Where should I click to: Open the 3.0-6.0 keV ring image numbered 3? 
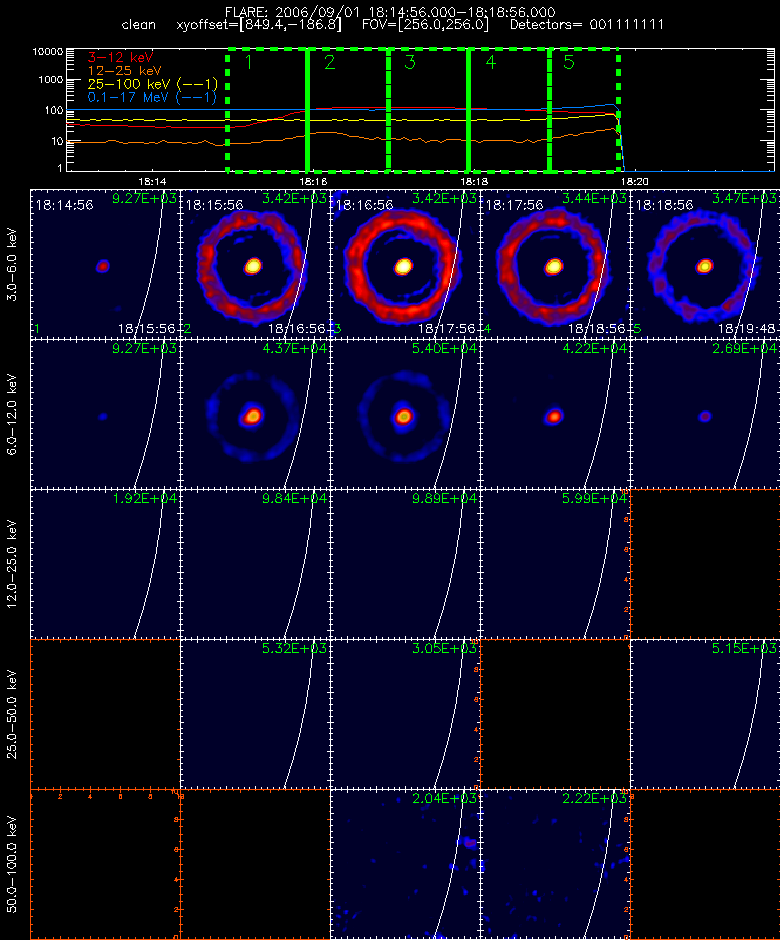point(405,264)
